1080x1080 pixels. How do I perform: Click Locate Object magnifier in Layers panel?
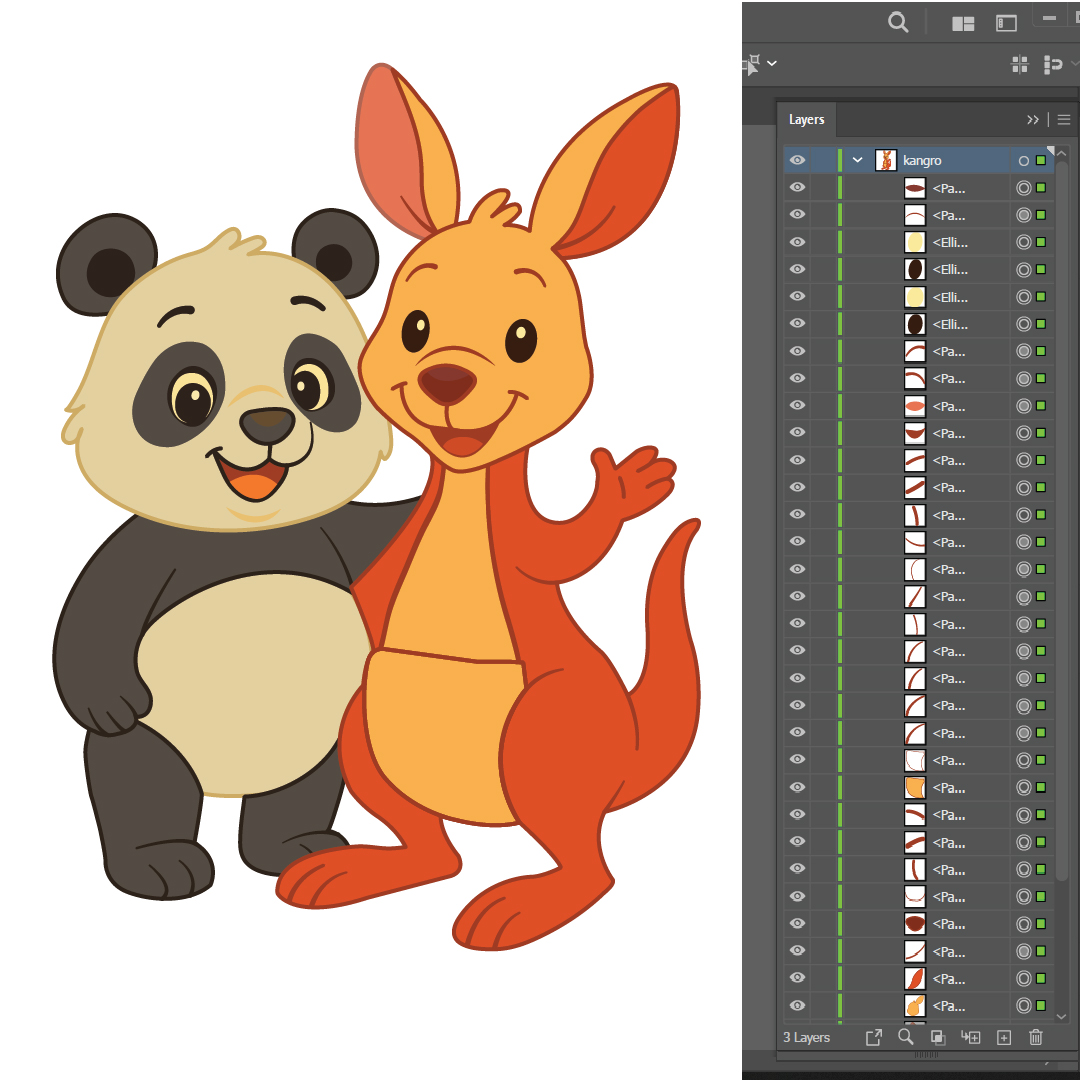pyautogui.click(x=906, y=1037)
